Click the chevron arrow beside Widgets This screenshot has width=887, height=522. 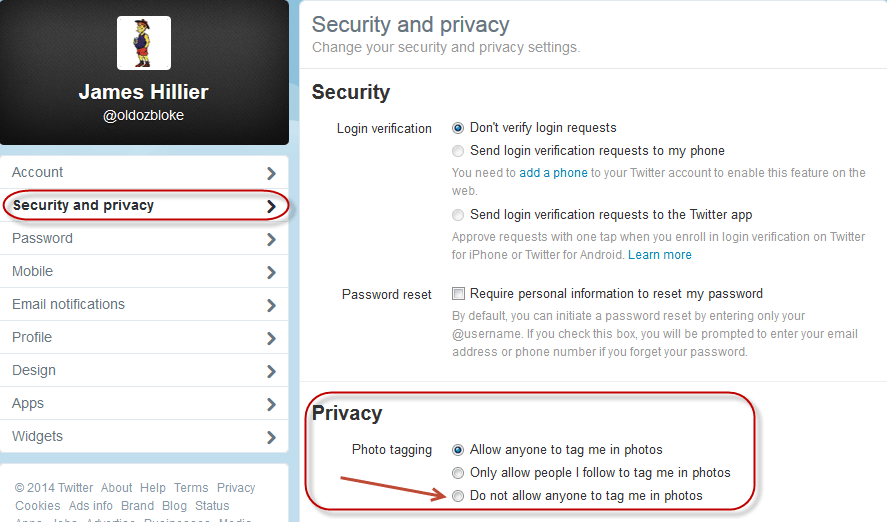click(x=272, y=437)
